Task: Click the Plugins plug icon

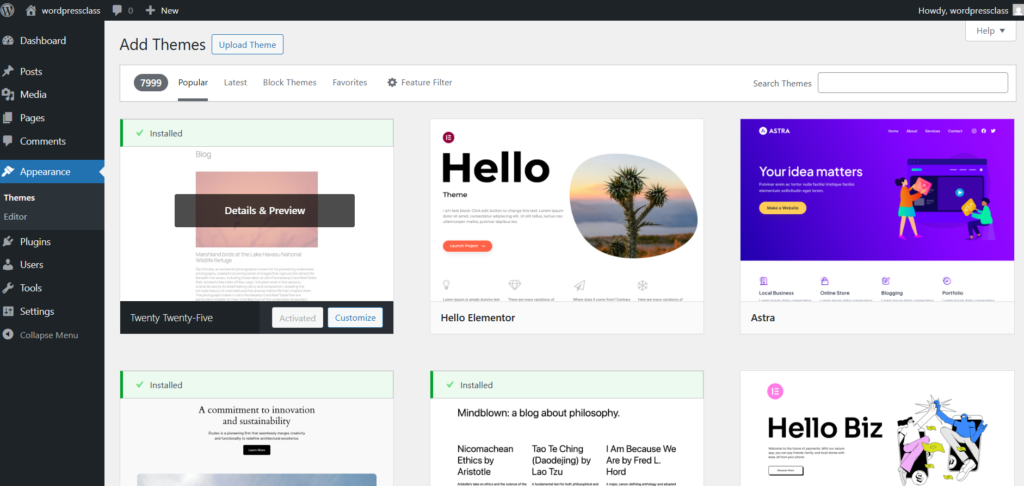Action: [x=8, y=242]
